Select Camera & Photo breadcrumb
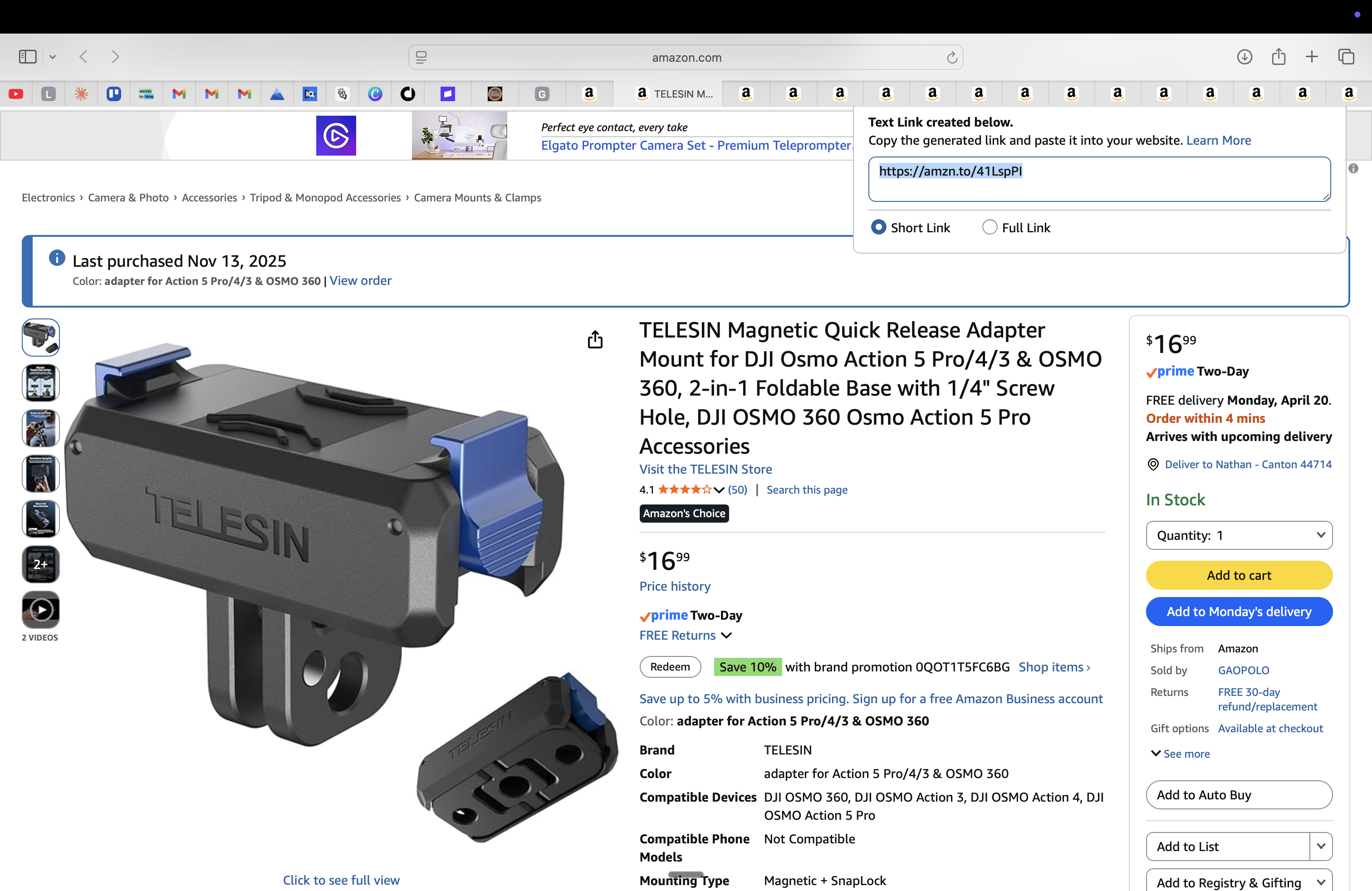 click(x=128, y=198)
